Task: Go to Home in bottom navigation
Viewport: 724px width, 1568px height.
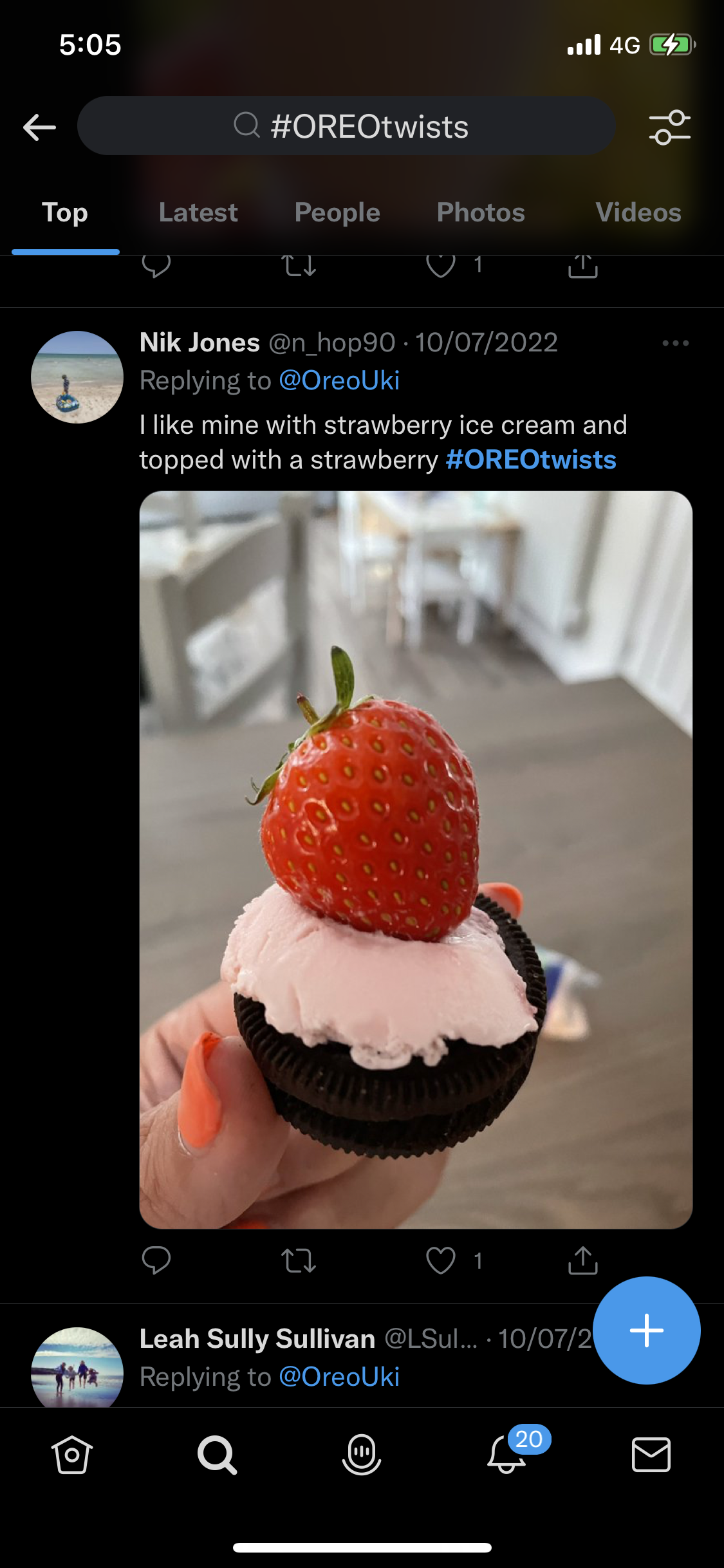Action: 71,1454
